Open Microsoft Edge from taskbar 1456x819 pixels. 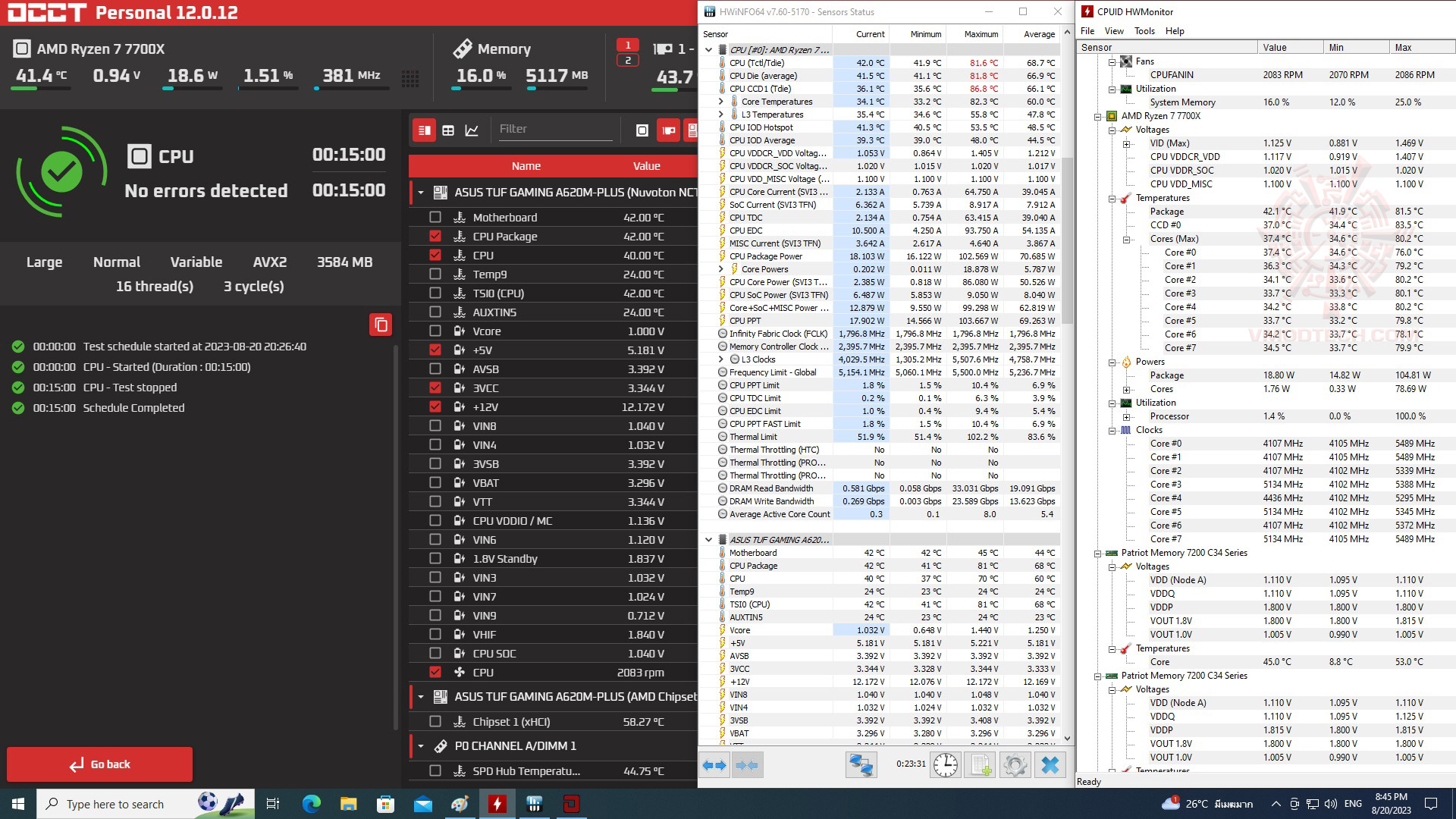tap(311, 804)
